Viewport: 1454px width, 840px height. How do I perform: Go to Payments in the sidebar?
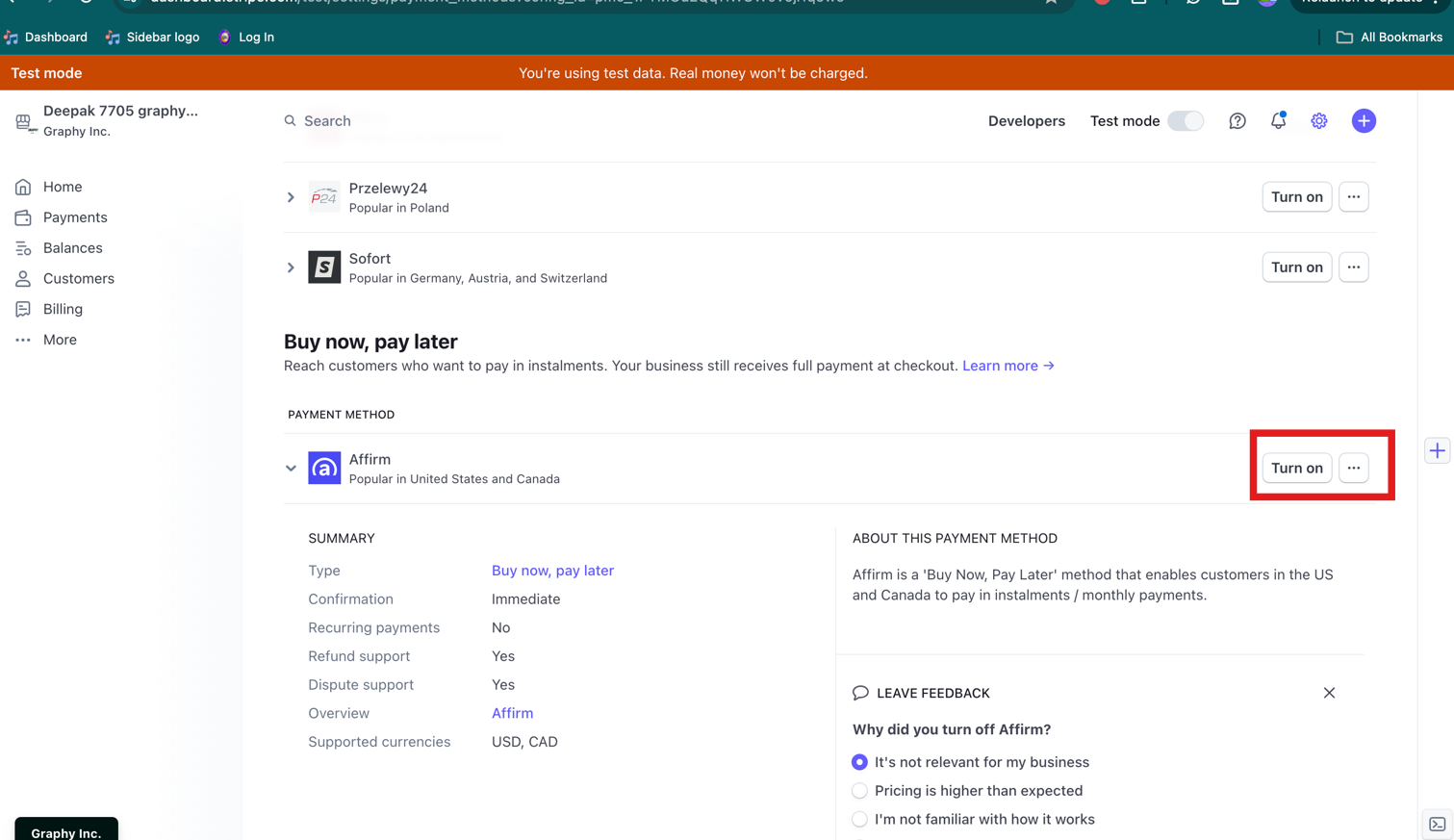[x=75, y=217]
